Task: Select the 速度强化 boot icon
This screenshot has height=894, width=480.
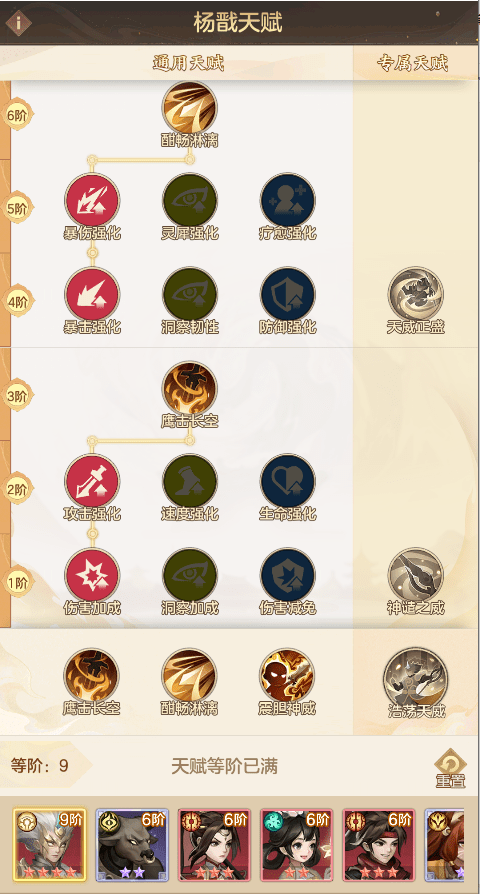Action: (x=190, y=482)
